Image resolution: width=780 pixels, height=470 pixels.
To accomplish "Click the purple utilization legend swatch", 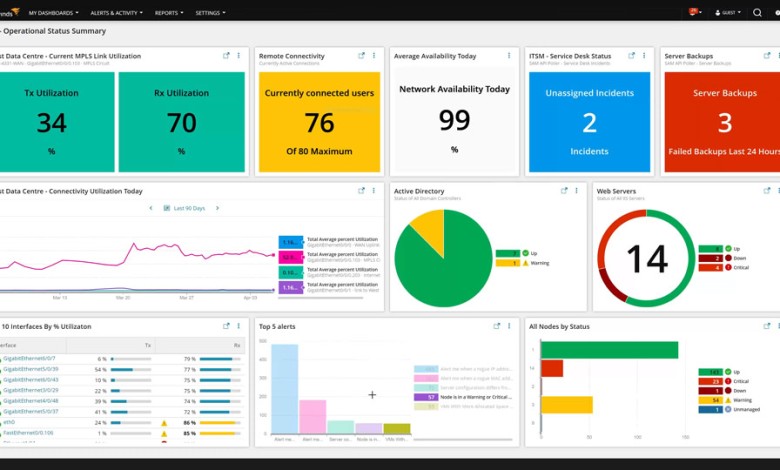I will [291, 287].
